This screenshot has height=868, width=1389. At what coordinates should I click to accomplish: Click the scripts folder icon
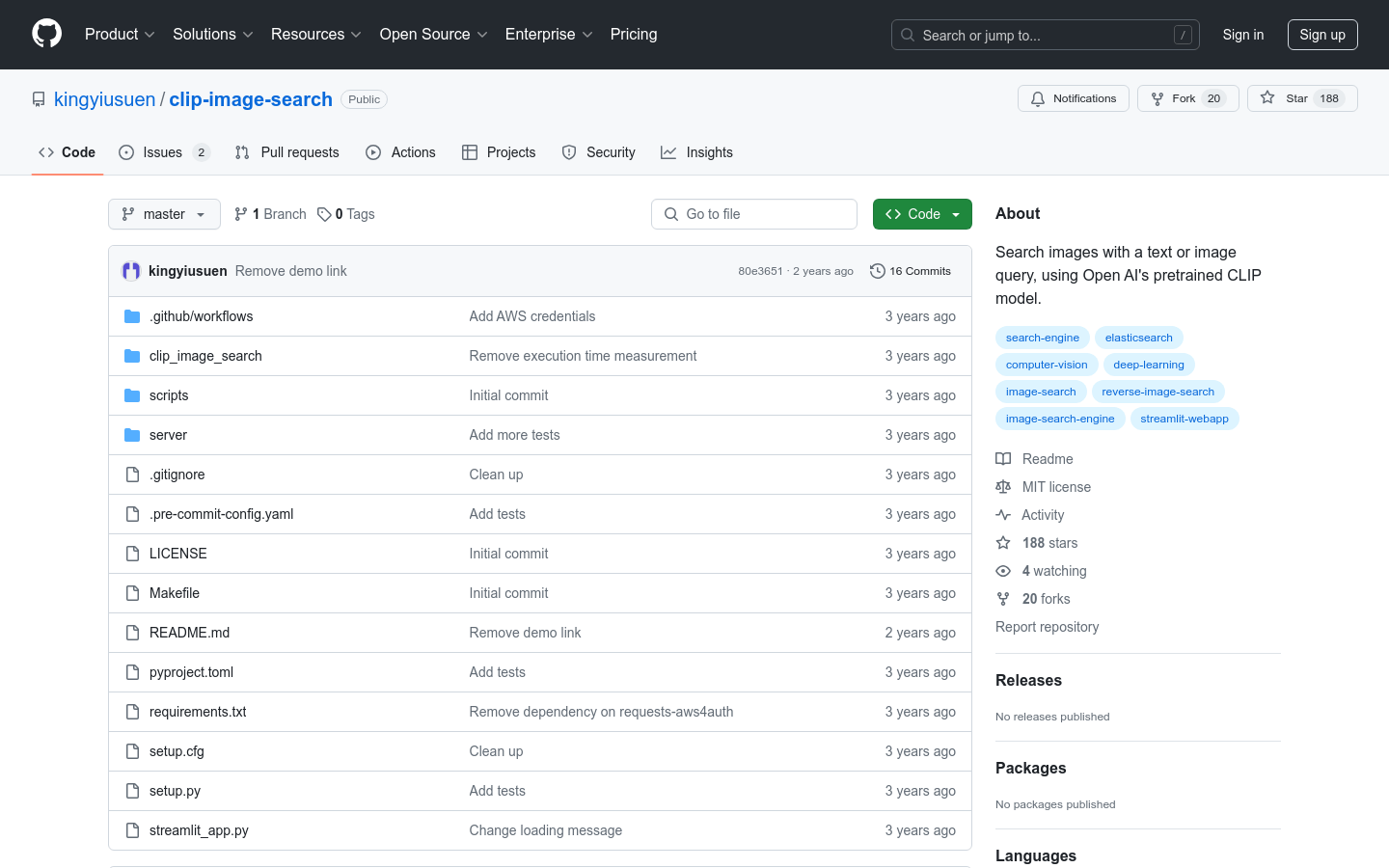click(x=132, y=395)
